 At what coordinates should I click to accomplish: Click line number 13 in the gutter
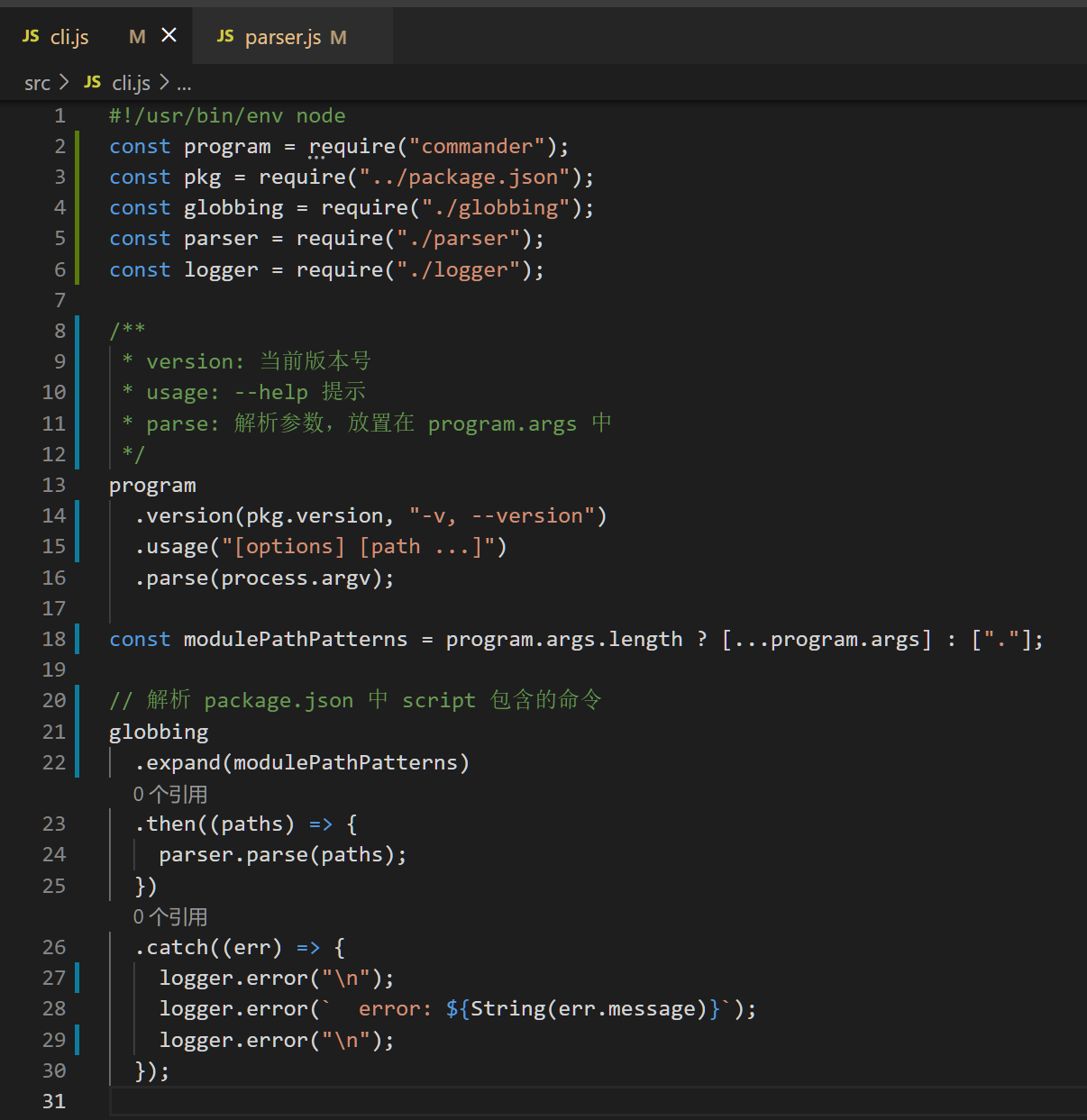pyautogui.click(x=54, y=485)
